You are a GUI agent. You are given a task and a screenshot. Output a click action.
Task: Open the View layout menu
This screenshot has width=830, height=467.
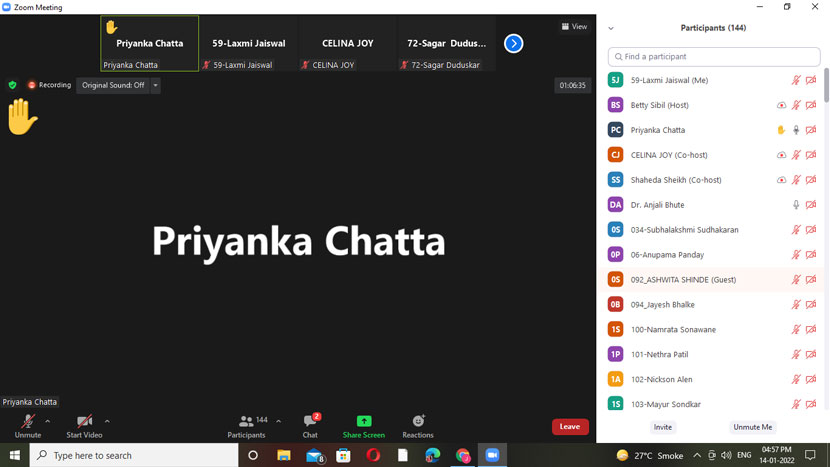click(574, 27)
